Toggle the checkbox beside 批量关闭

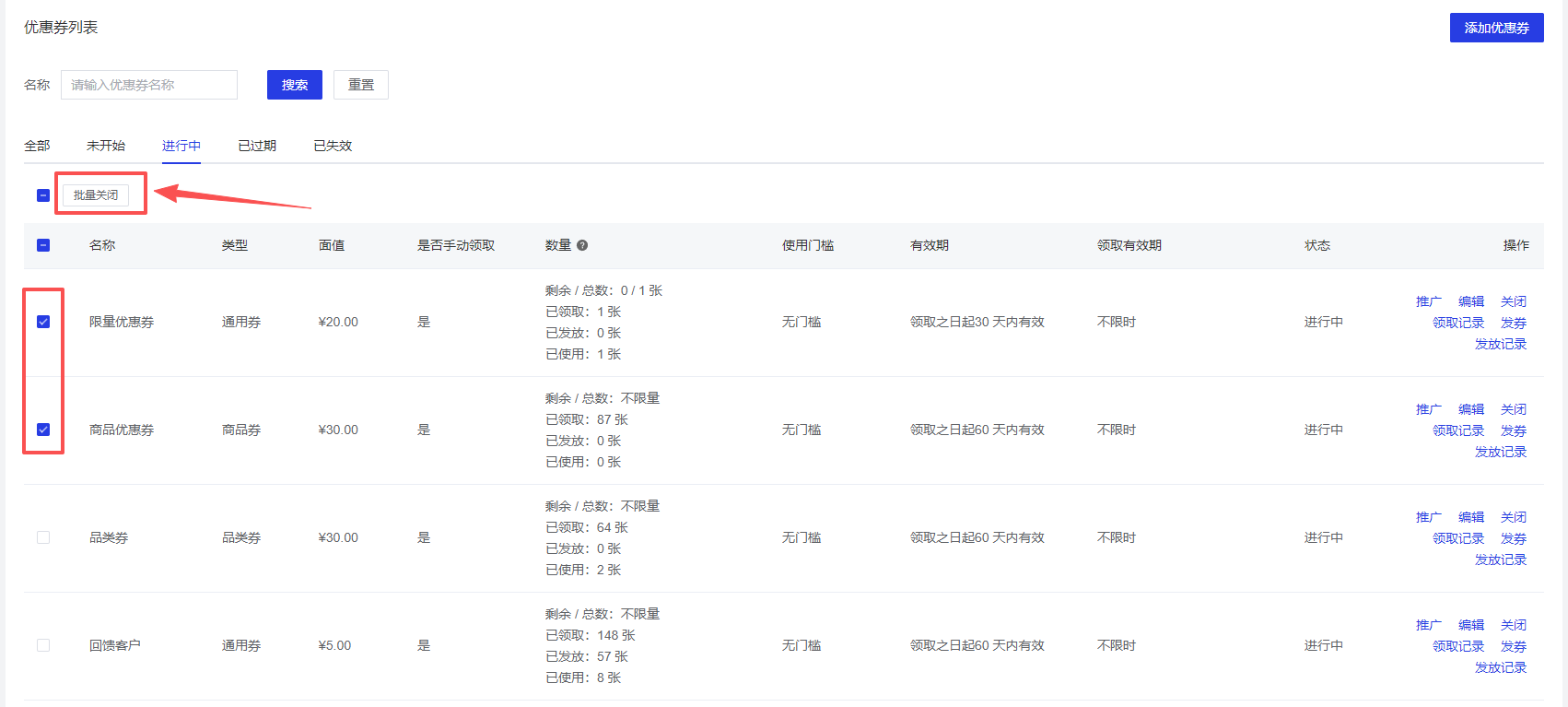pos(43,195)
